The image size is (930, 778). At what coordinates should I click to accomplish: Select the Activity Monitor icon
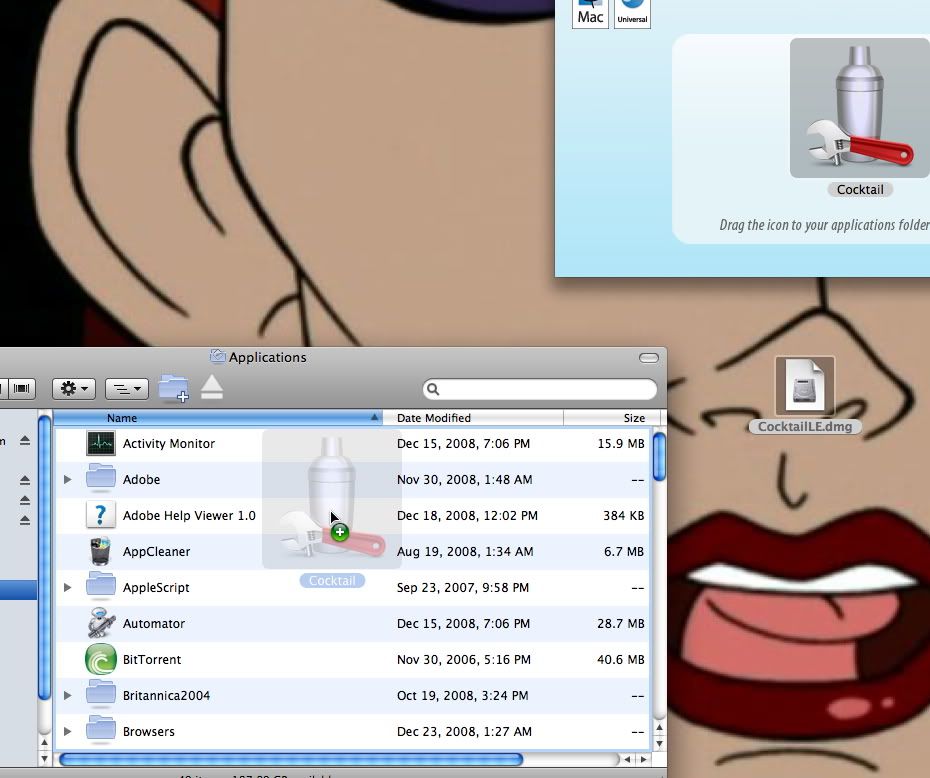(x=101, y=443)
